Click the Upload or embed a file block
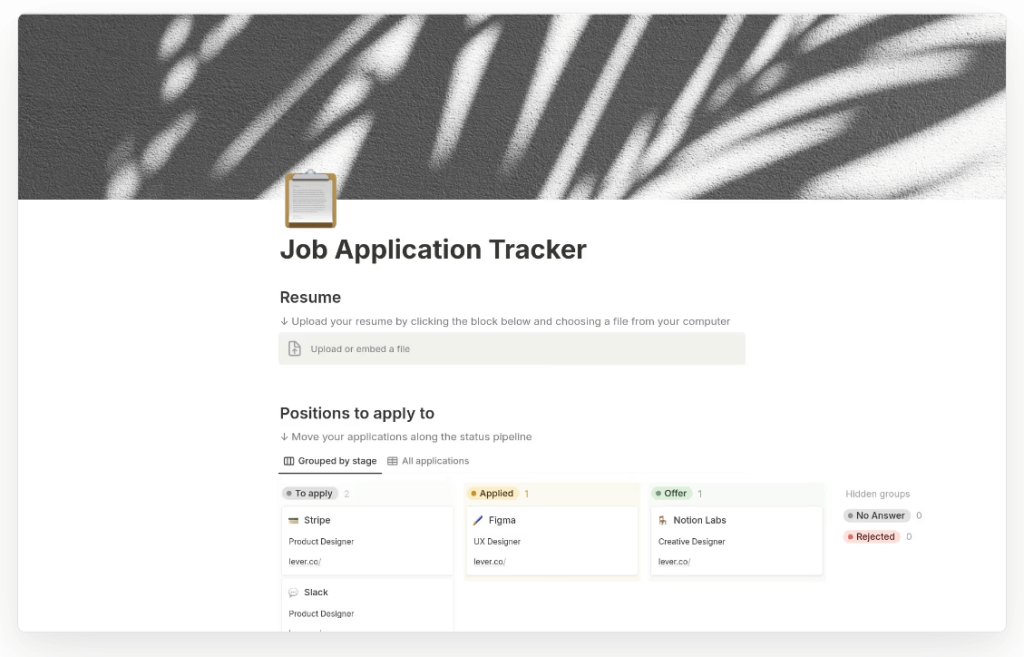 [512, 349]
